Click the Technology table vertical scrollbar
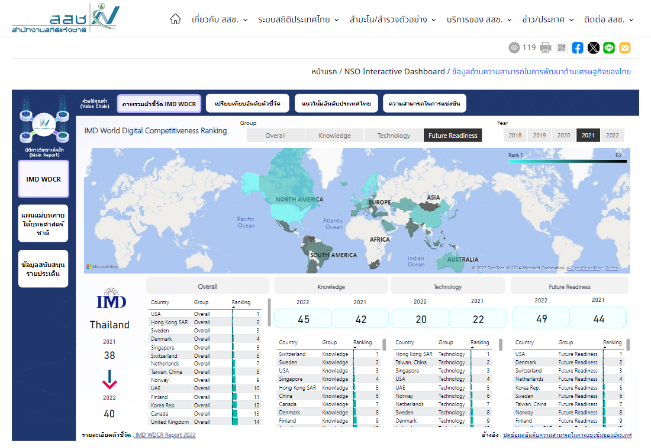The image size is (651, 448). click(x=501, y=344)
